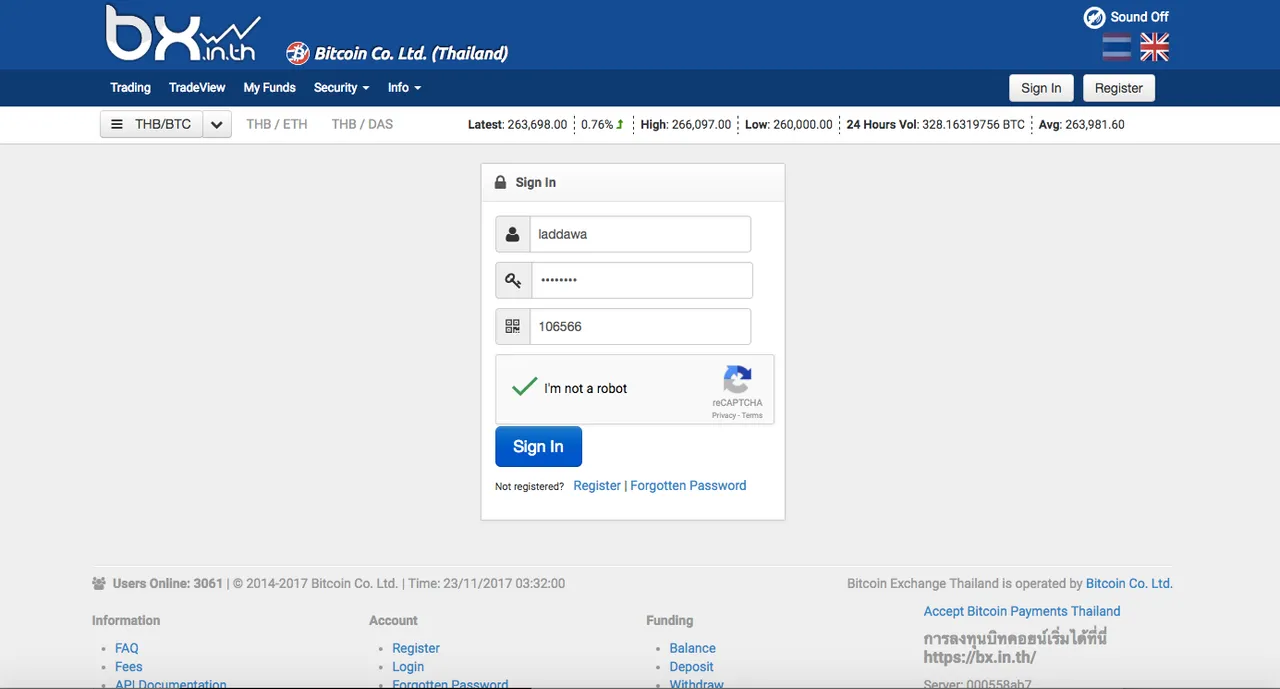Open the Fees footer link

pyautogui.click(x=129, y=666)
